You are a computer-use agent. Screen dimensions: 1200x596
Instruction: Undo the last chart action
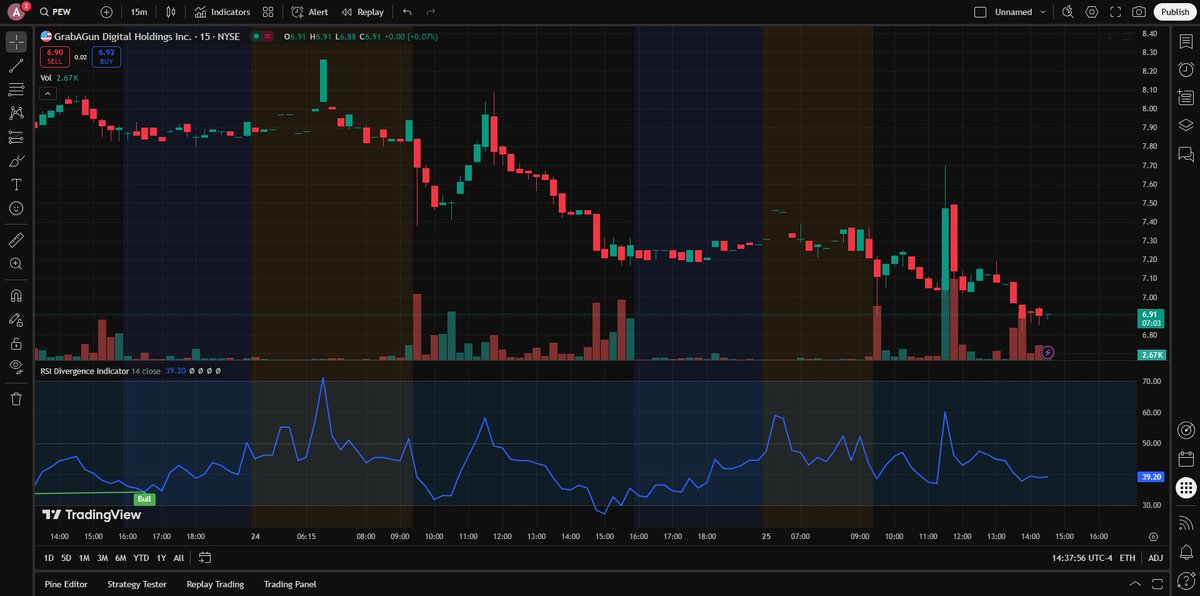[406, 12]
